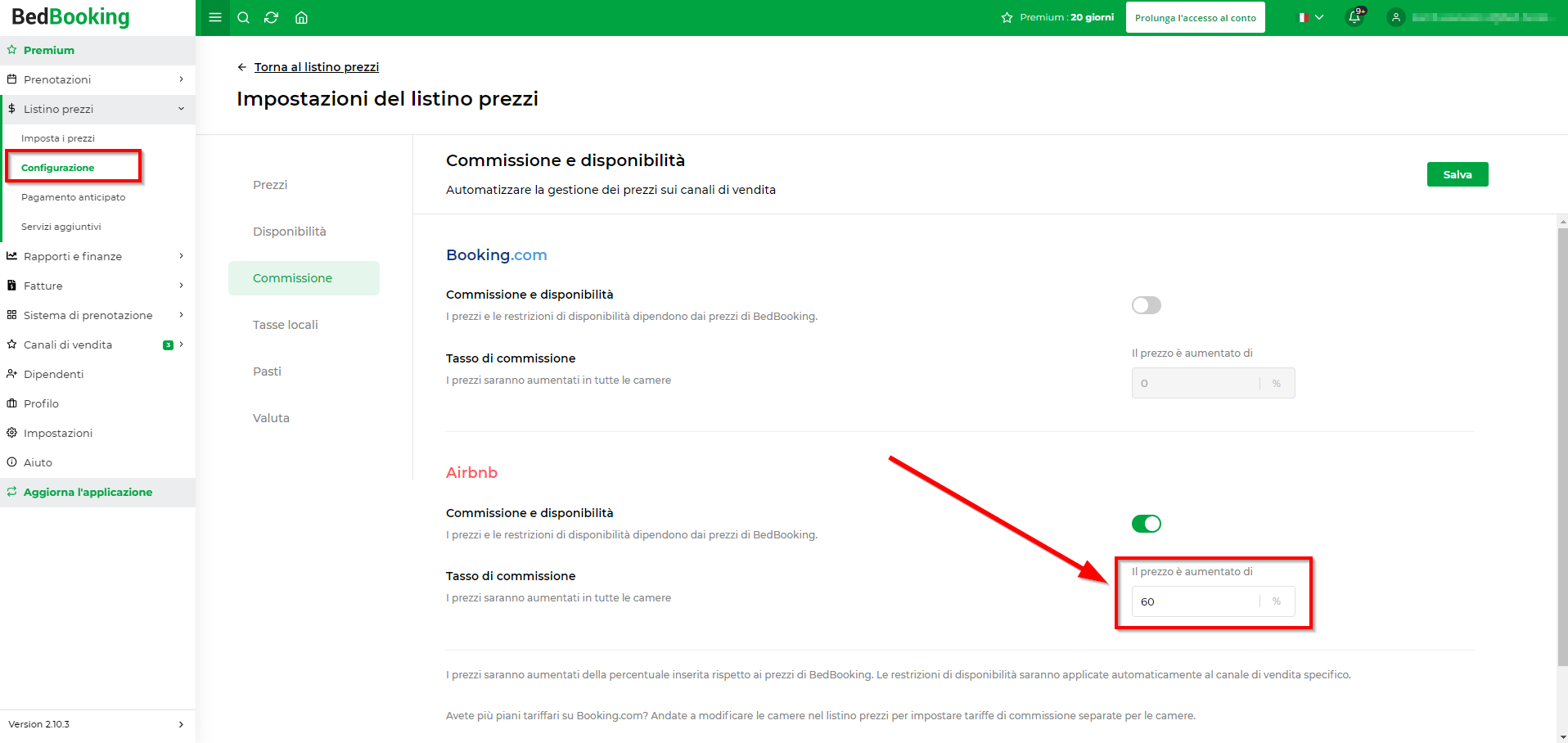Screen dimensions: 1568x743
Task: Enable Booking.com Commissione e disponibilità switch
Action: click(x=1146, y=305)
